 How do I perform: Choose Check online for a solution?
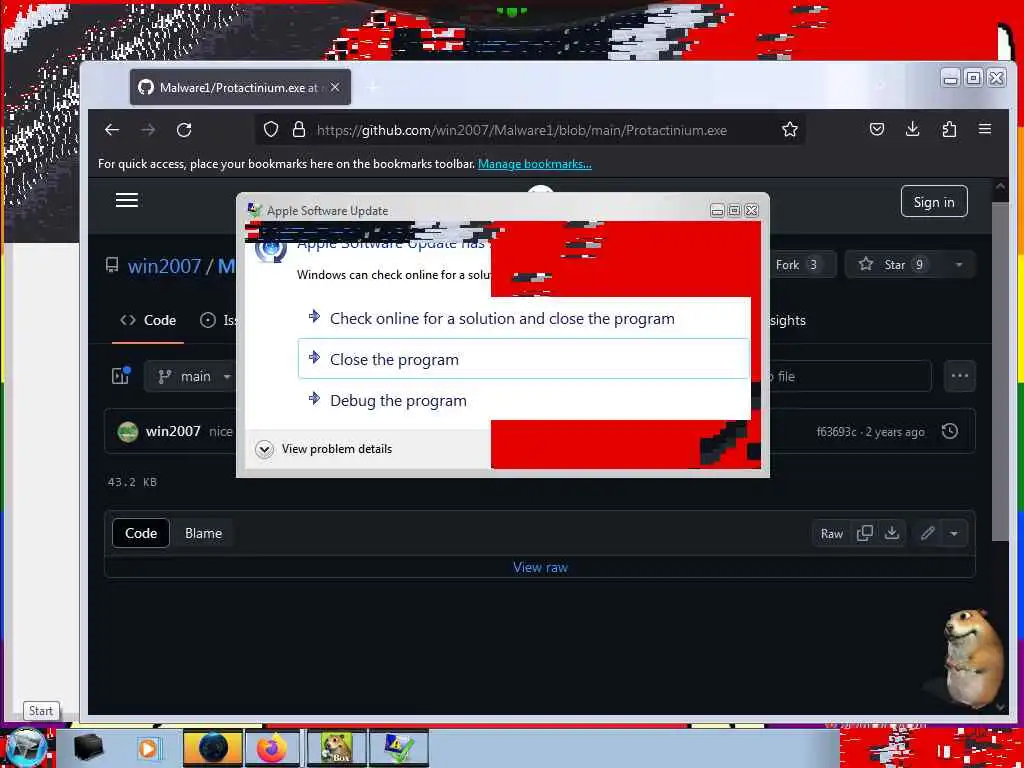point(524,319)
